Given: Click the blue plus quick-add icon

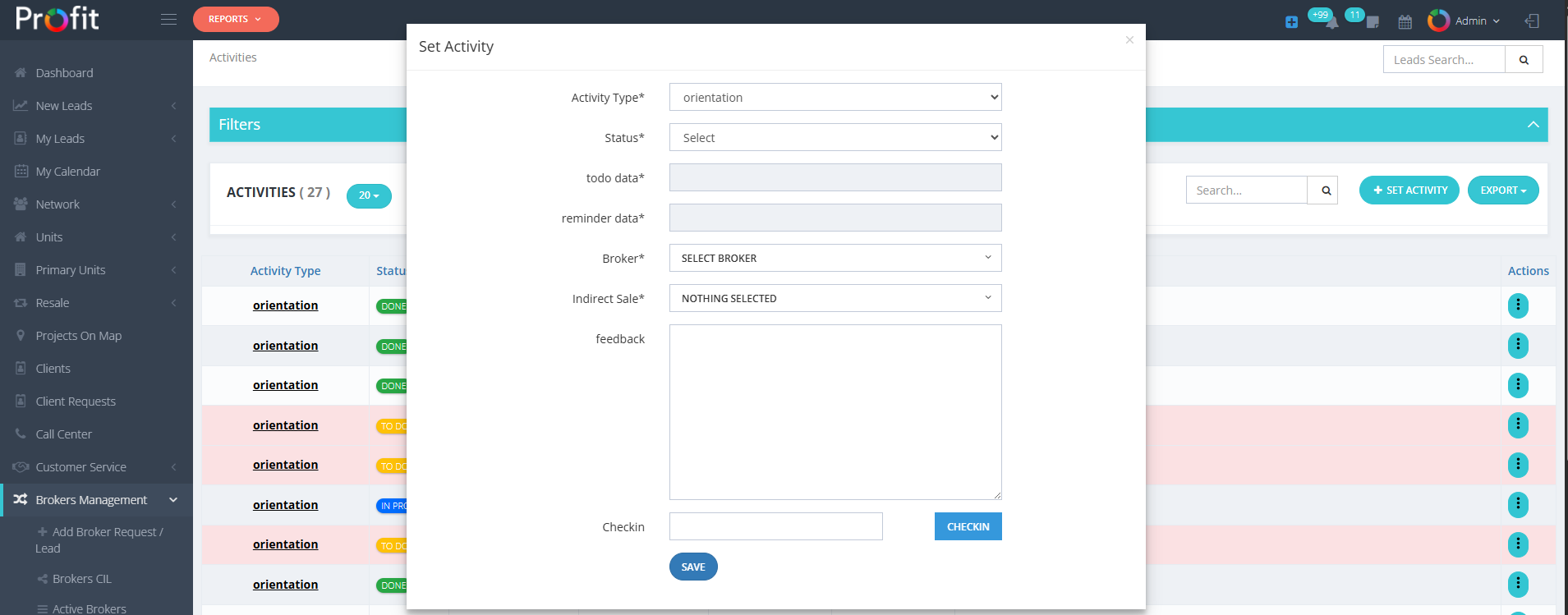Looking at the screenshot, I should point(1291,22).
